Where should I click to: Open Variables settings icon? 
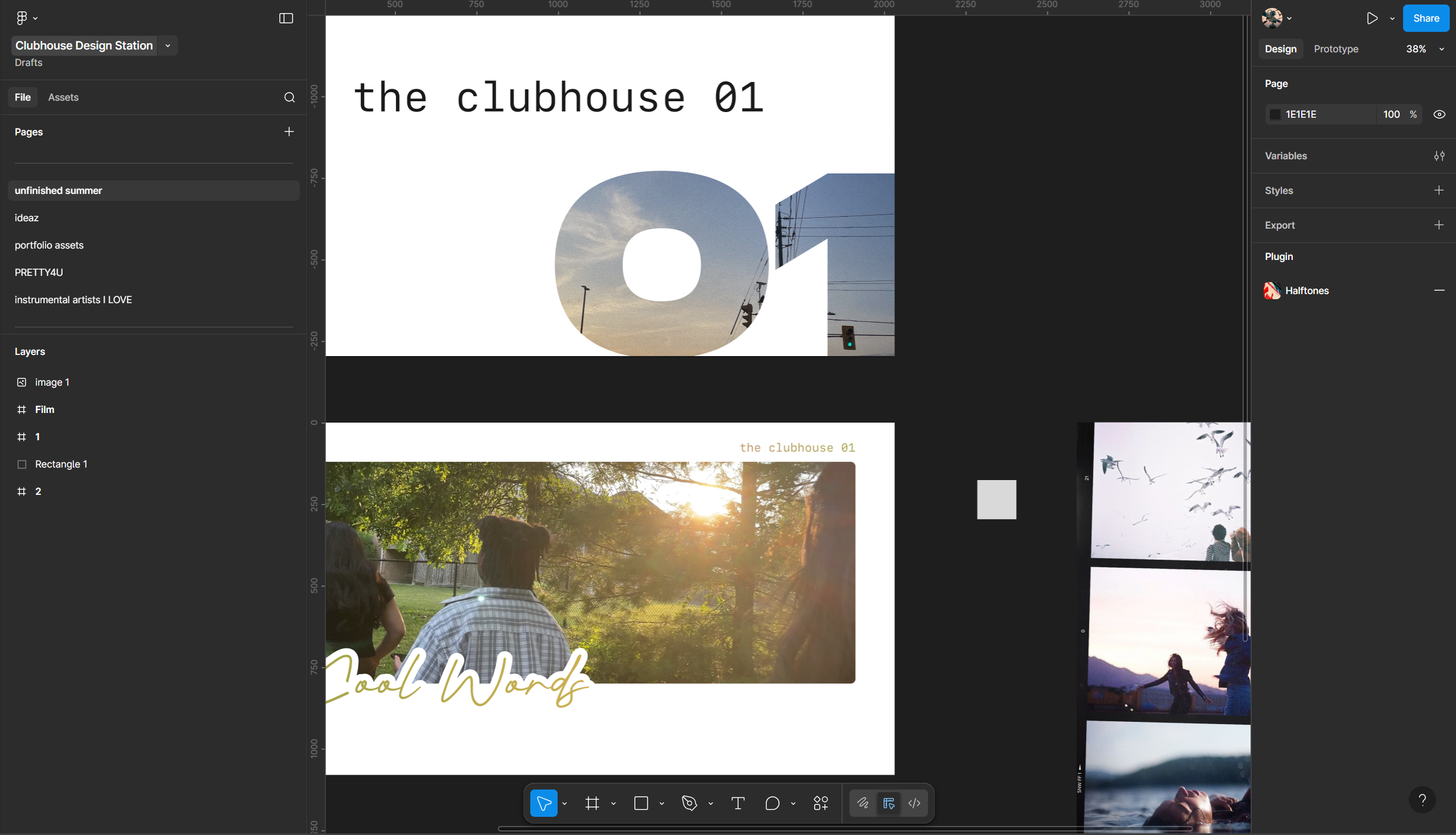click(x=1439, y=156)
